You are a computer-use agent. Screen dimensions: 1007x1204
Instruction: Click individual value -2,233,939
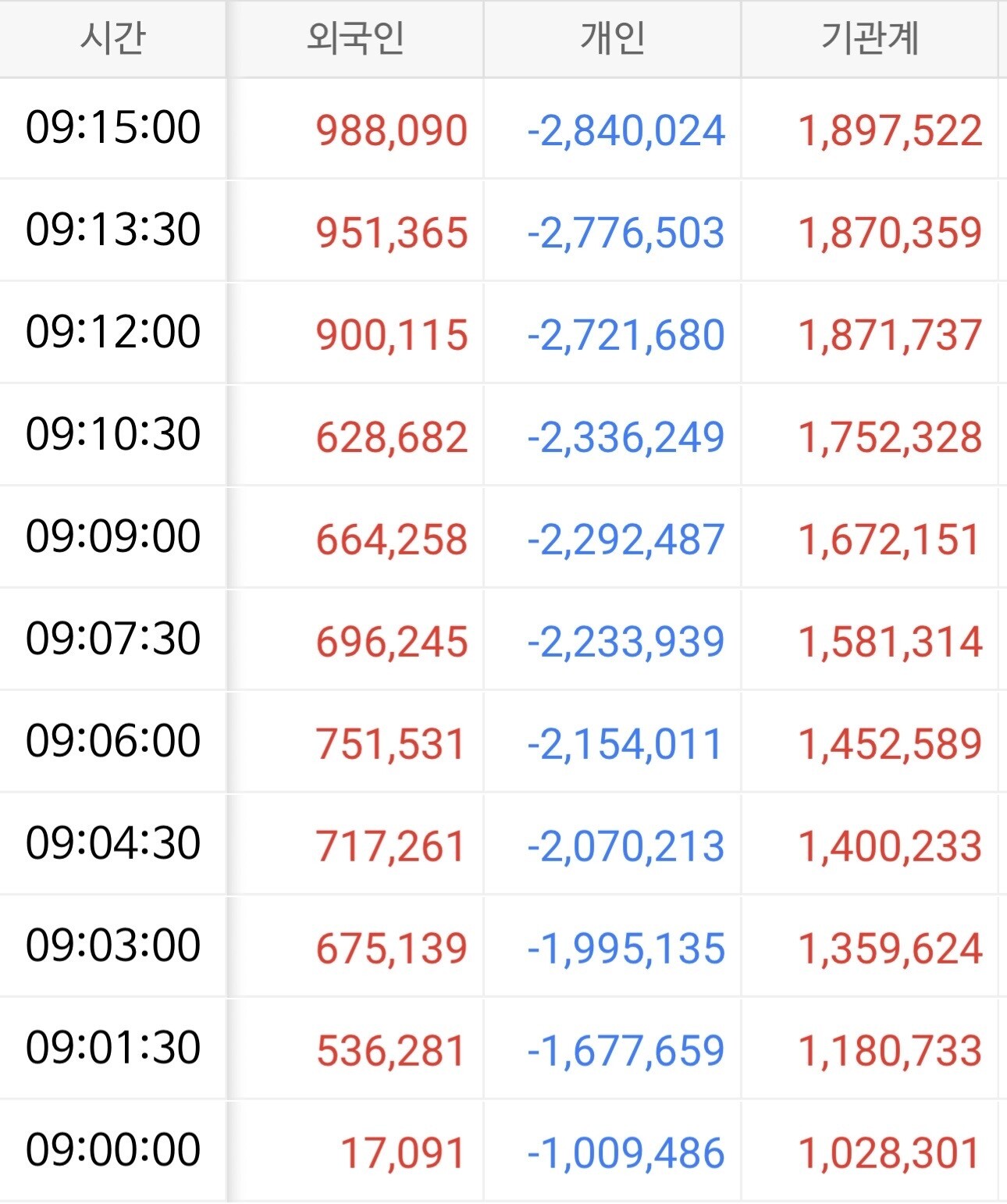coord(626,642)
